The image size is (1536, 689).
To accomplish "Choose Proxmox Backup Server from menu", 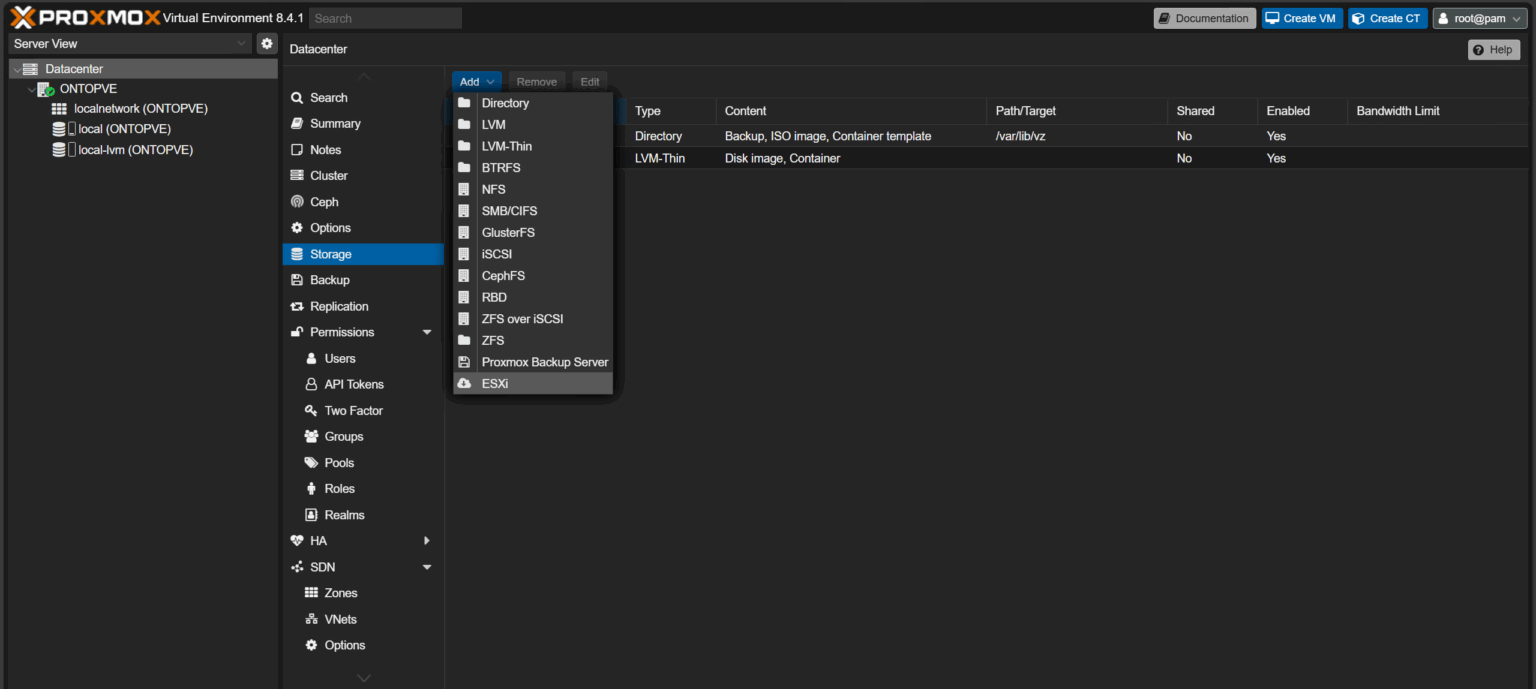I will tap(533, 362).
